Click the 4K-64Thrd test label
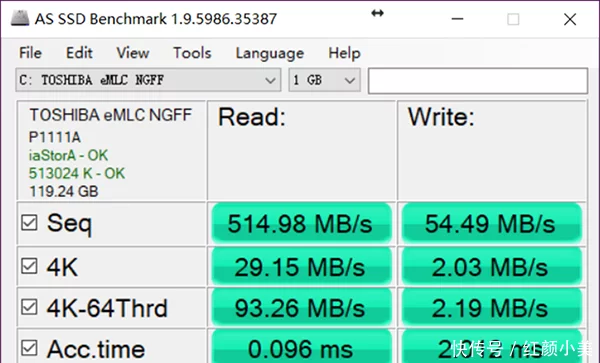The height and width of the screenshot is (363, 600). (x=107, y=308)
